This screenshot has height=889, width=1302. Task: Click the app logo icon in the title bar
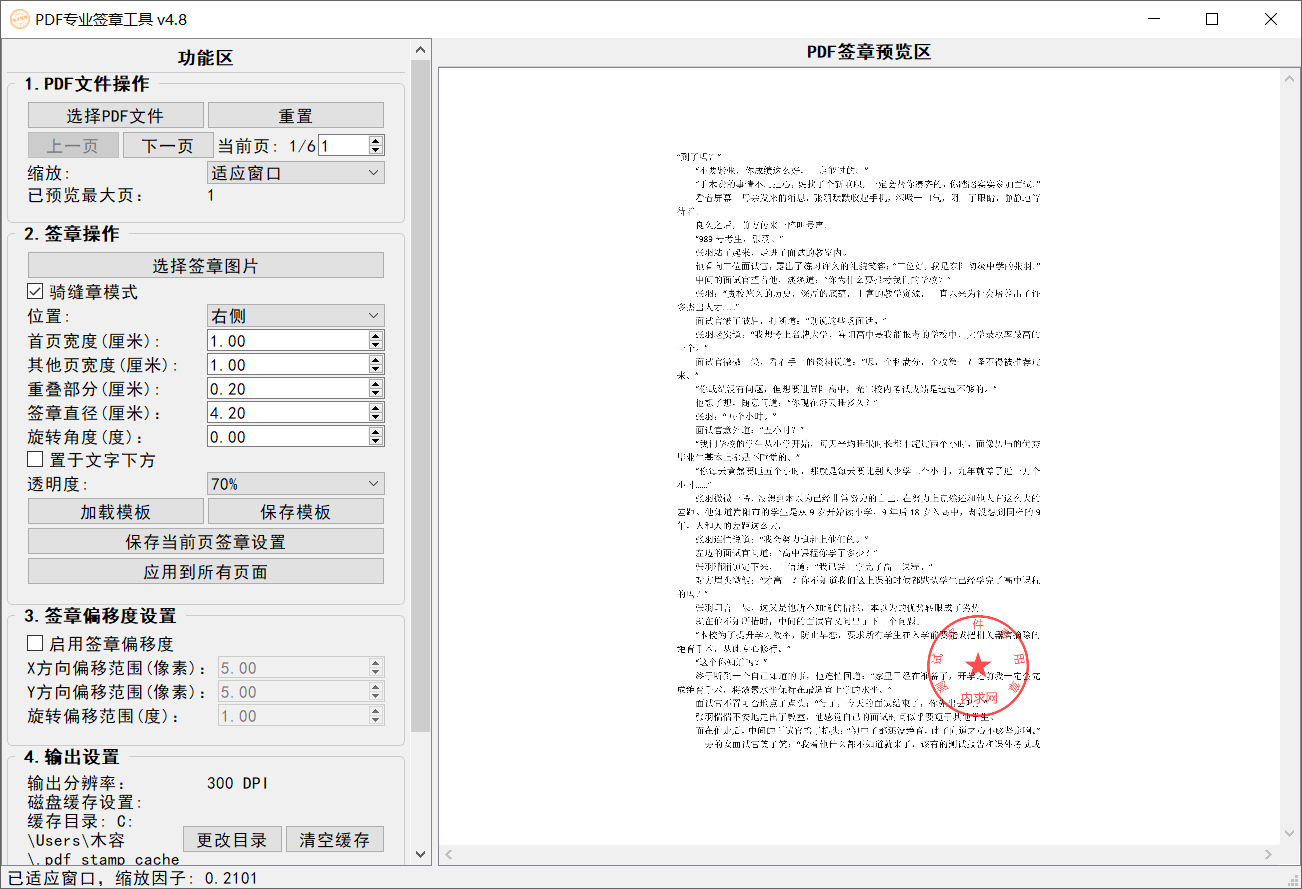pyautogui.click(x=20, y=19)
